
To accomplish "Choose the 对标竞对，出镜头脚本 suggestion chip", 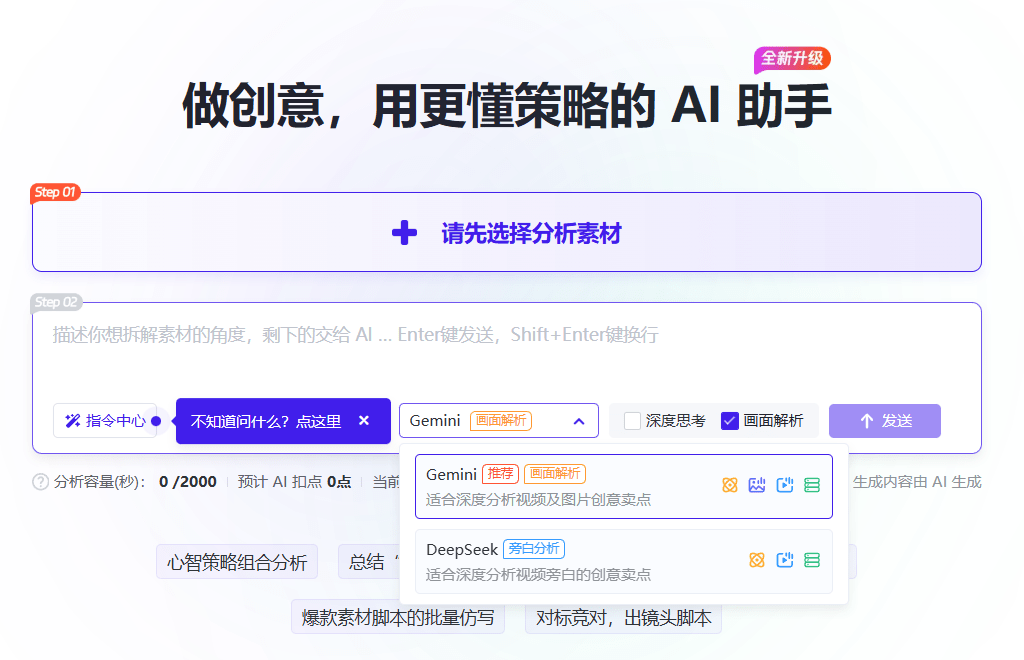I will [623, 618].
